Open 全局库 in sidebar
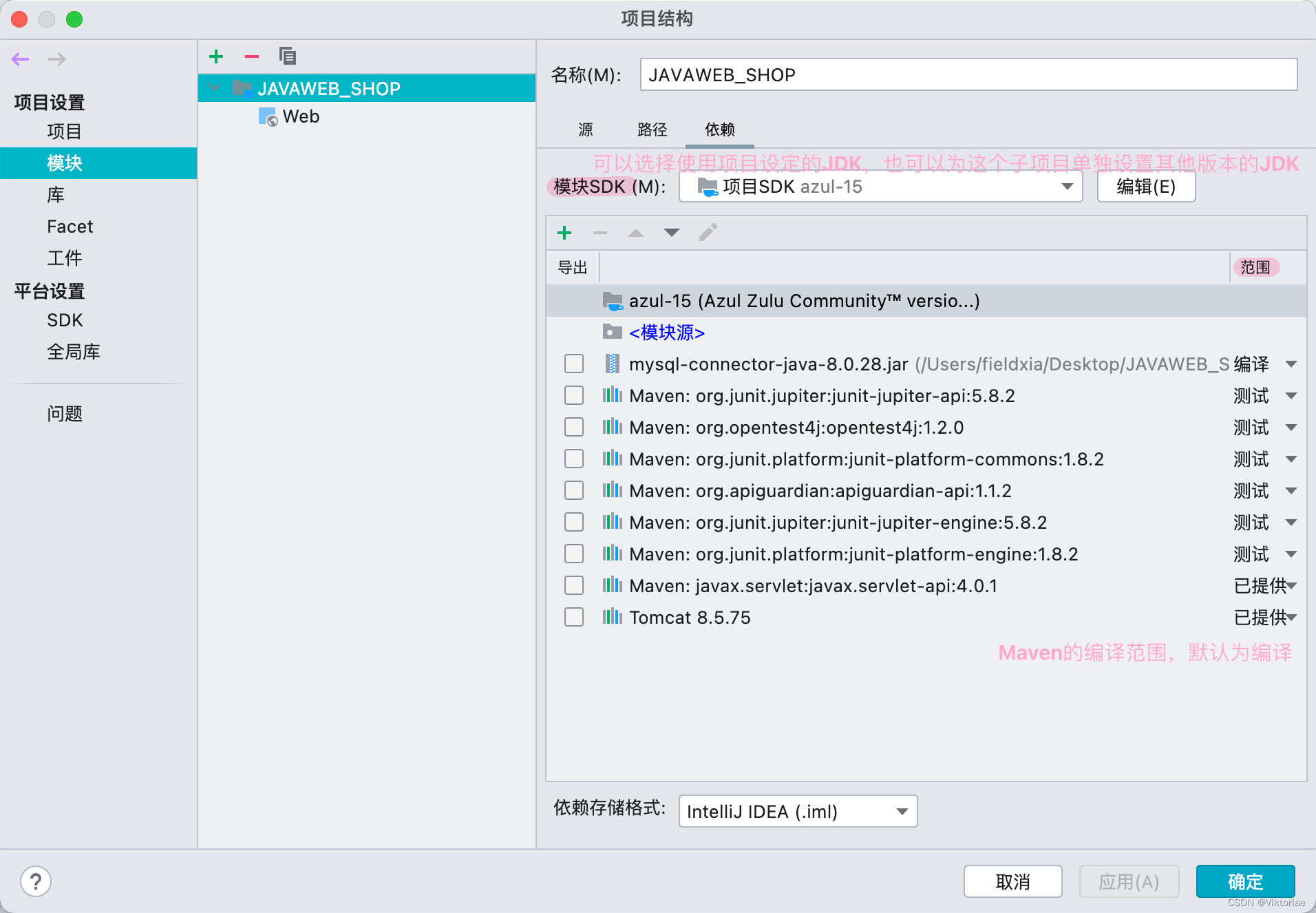 coord(73,352)
